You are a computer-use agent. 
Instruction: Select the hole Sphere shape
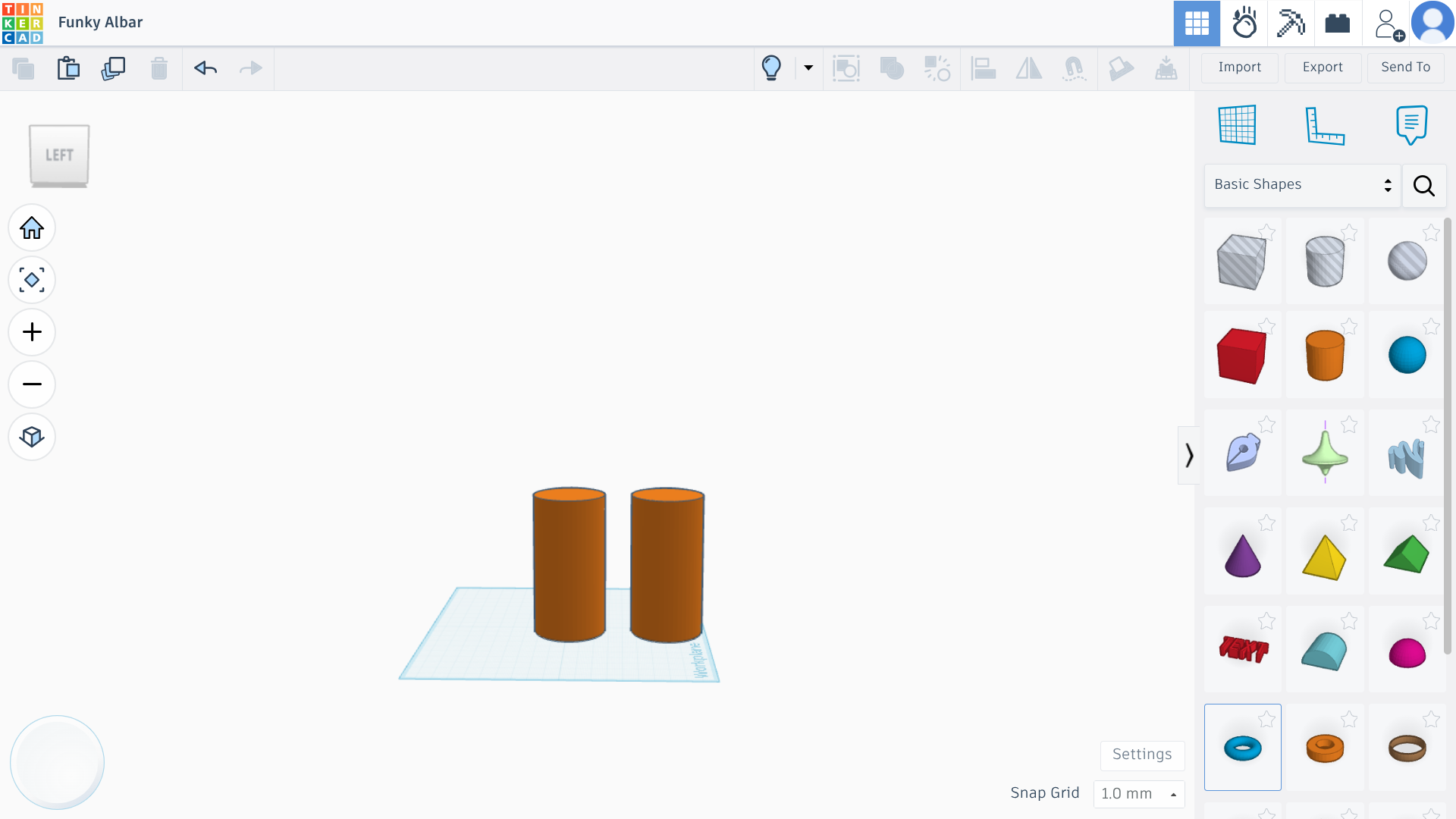(1407, 262)
